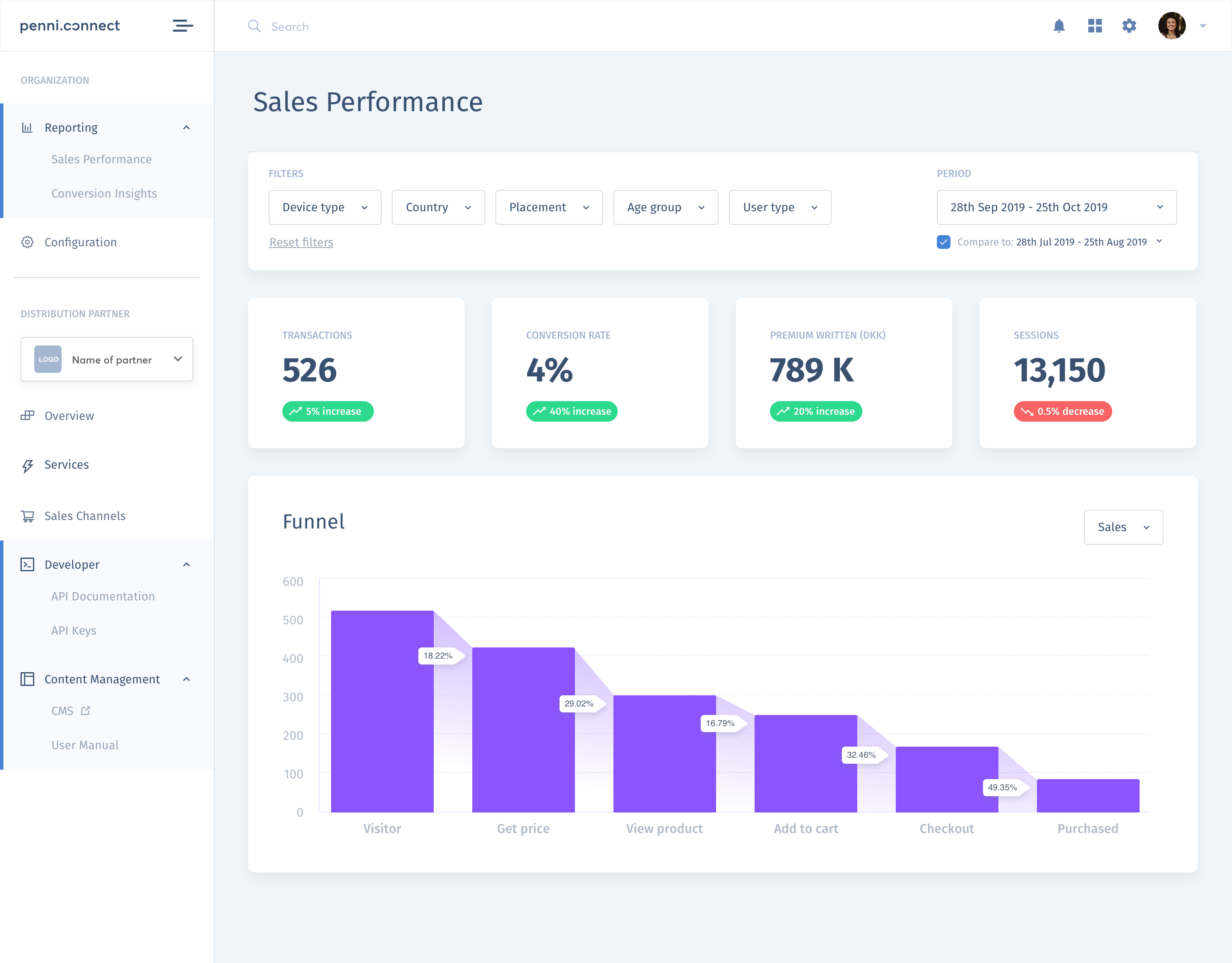Screen dimensions: 1232x963
Task: Click the search magnifier icon
Action: (x=255, y=27)
